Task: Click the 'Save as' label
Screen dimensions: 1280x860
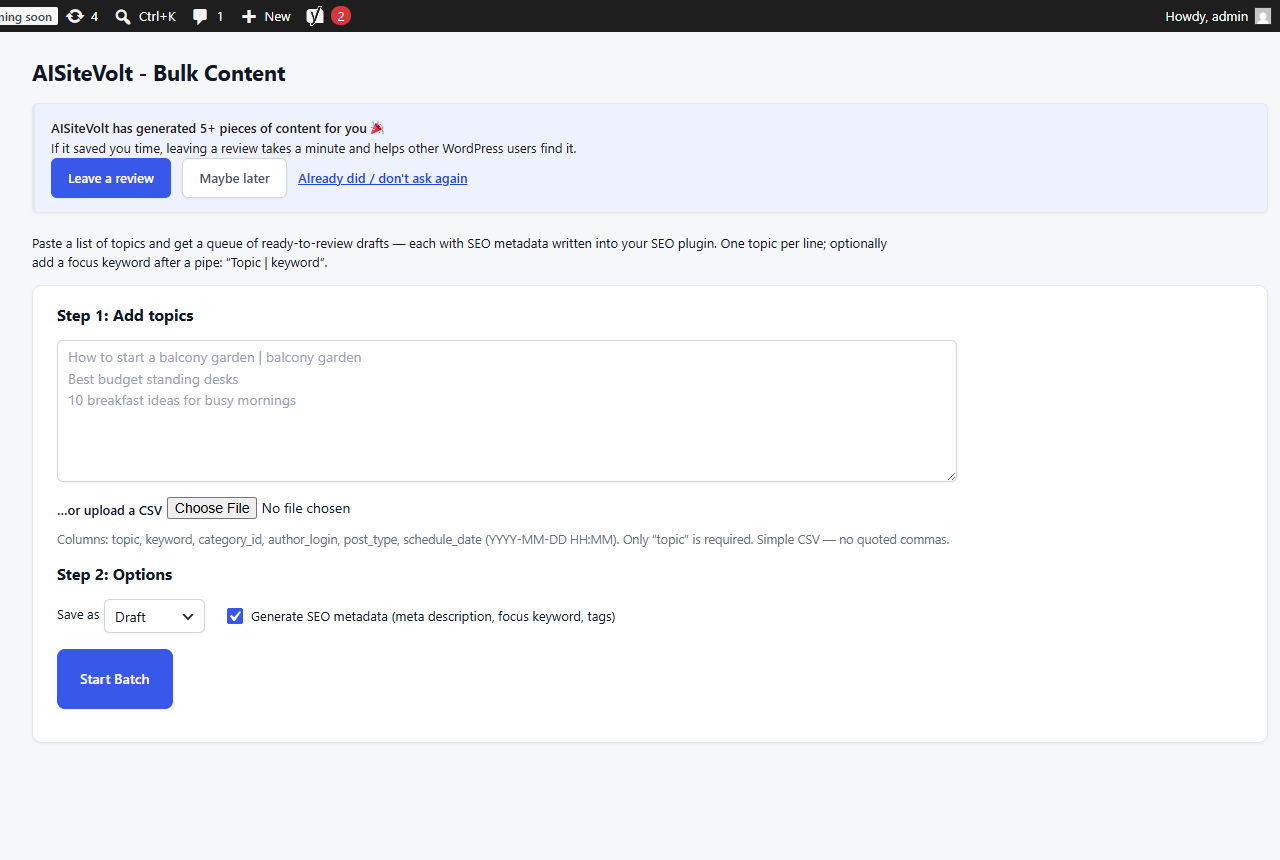Action: click(x=78, y=614)
